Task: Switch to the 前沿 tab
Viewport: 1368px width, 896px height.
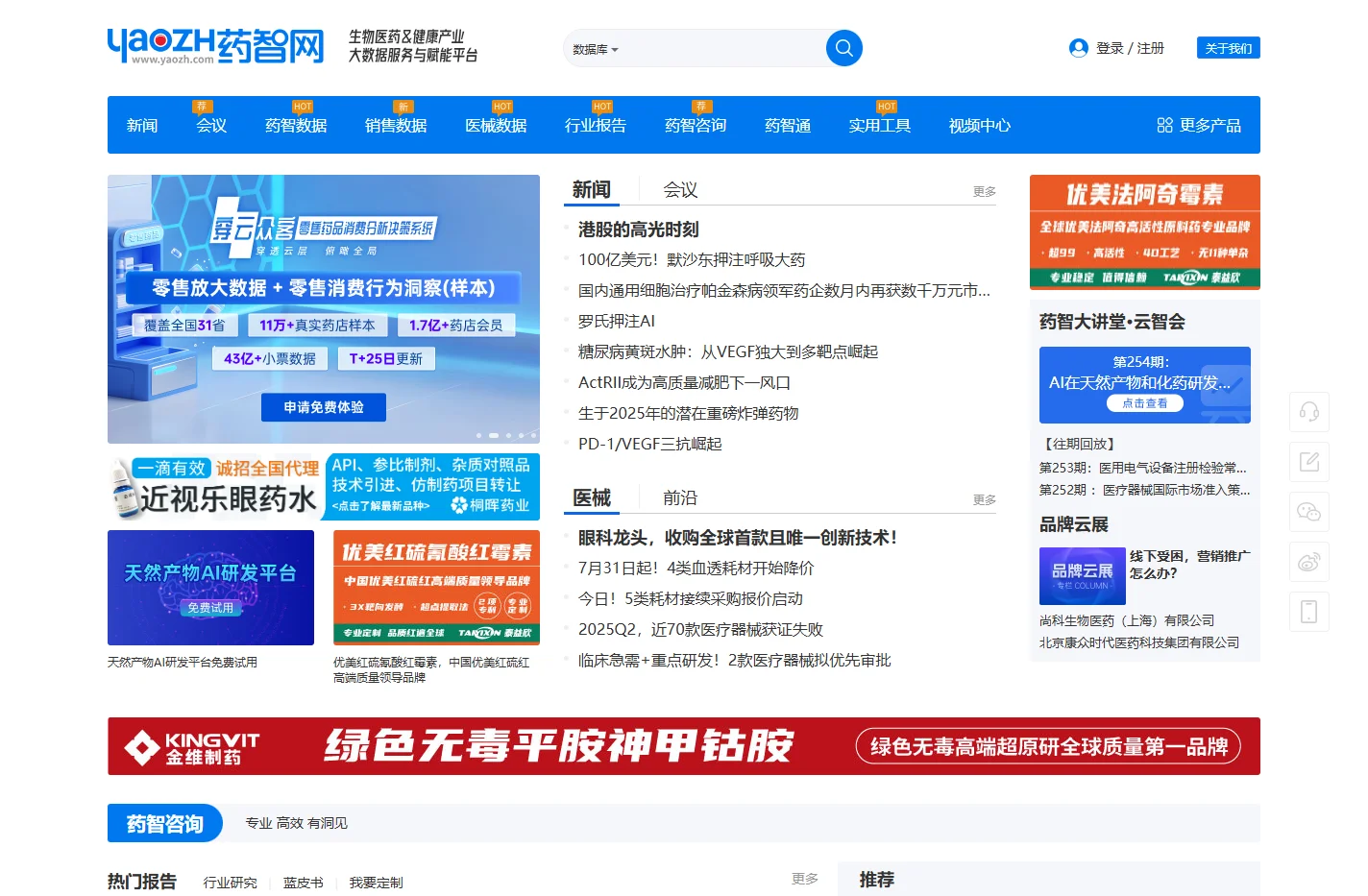Action: point(680,498)
